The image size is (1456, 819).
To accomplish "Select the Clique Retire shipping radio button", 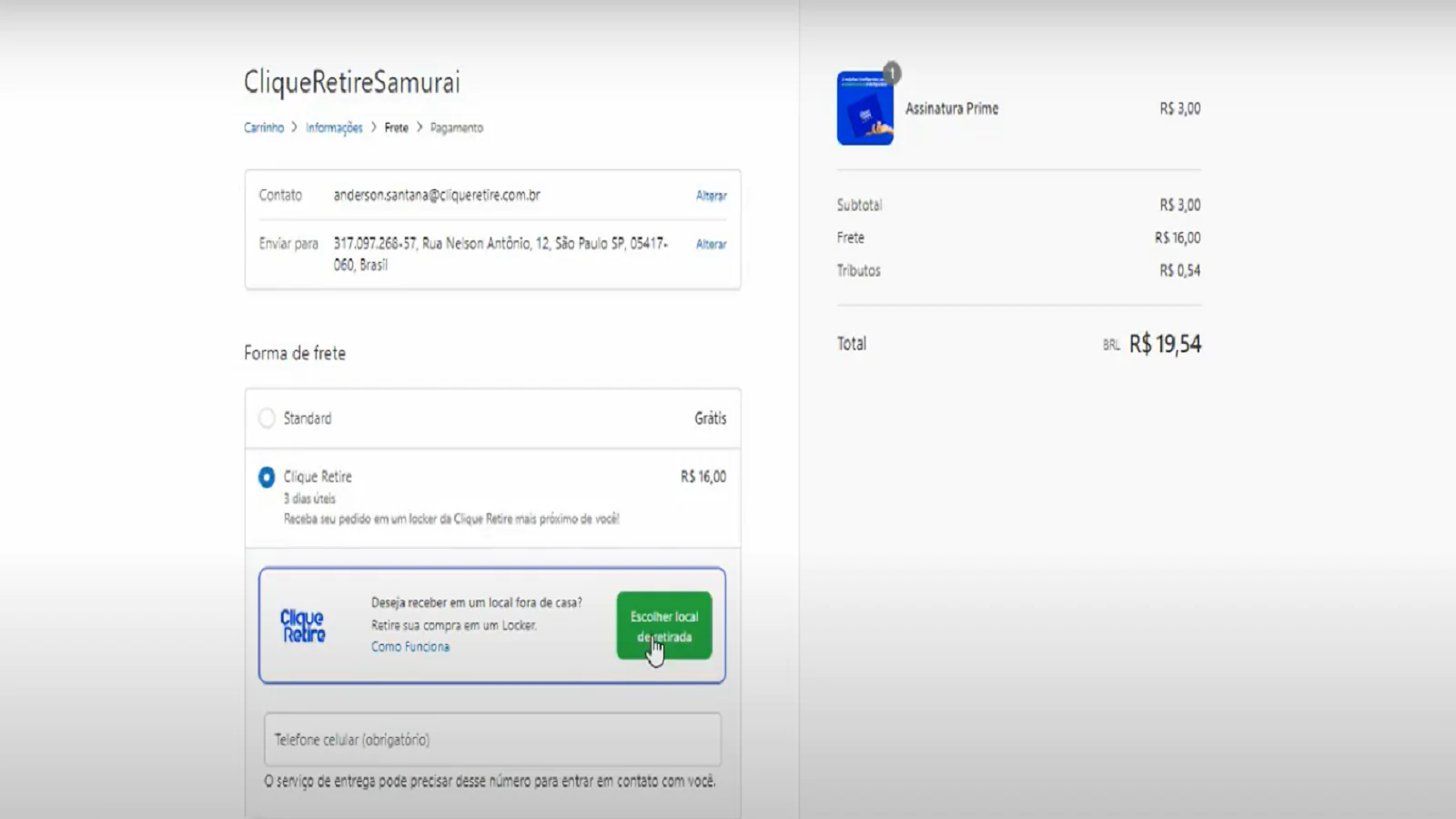I will point(267,477).
